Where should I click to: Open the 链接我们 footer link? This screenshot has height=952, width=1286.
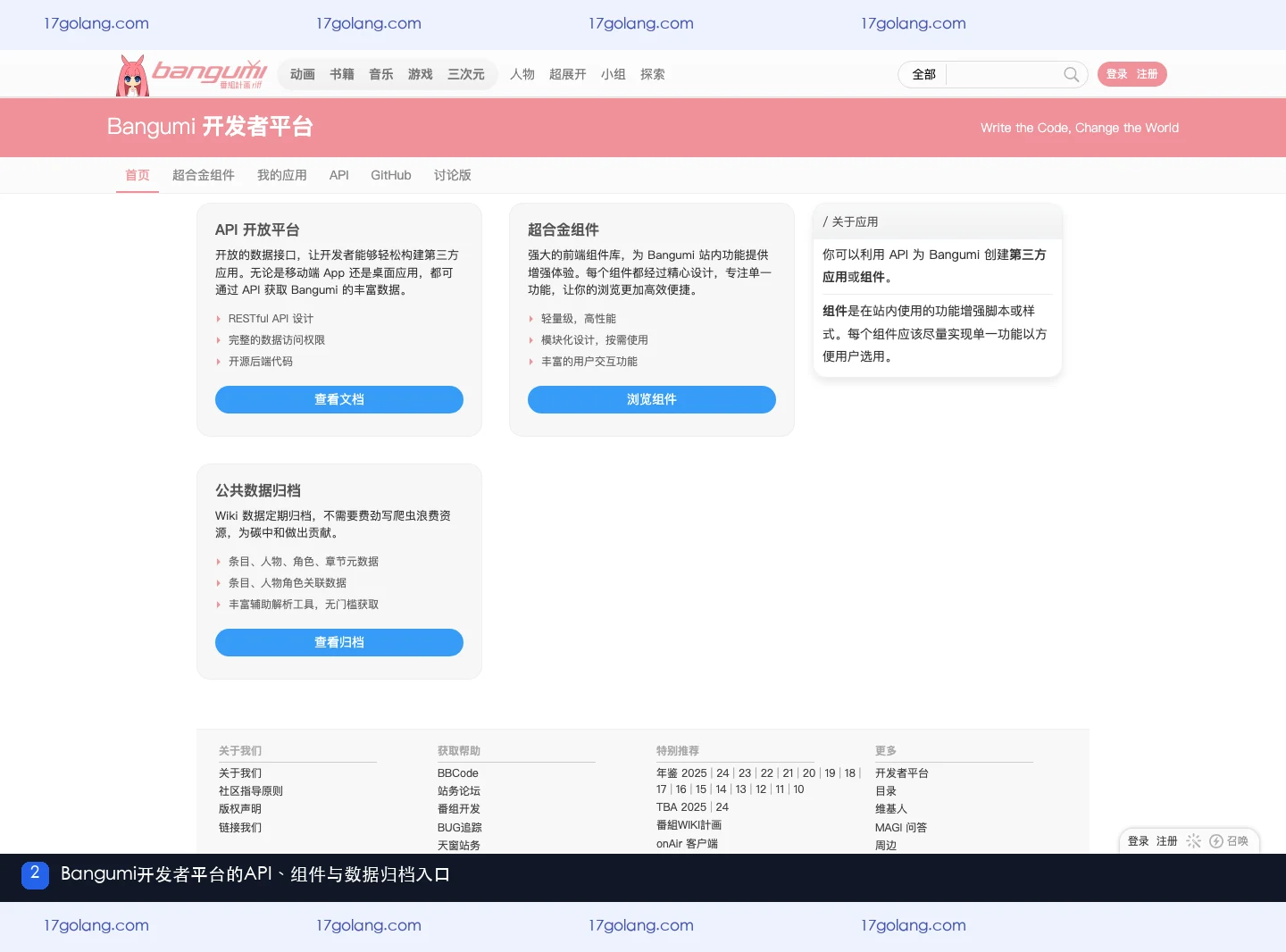239,828
